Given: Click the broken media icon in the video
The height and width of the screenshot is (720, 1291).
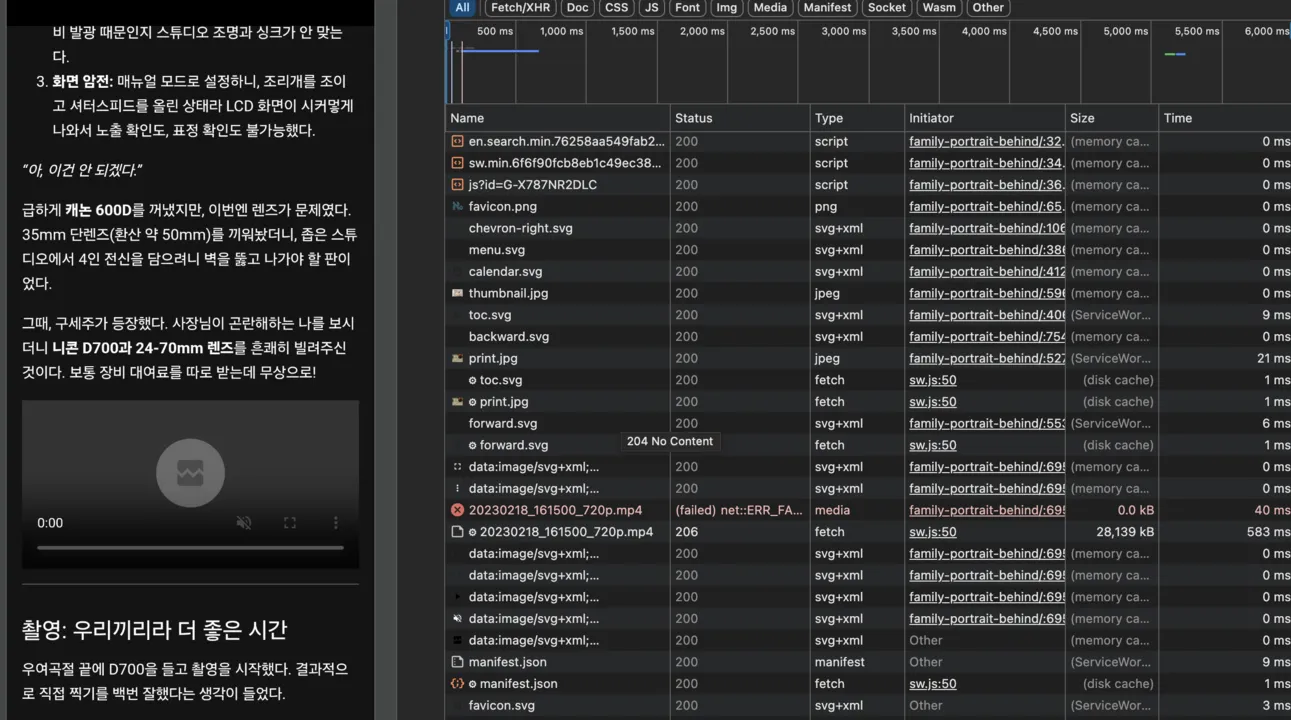Looking at the screenshot, I should click(190, 472).
